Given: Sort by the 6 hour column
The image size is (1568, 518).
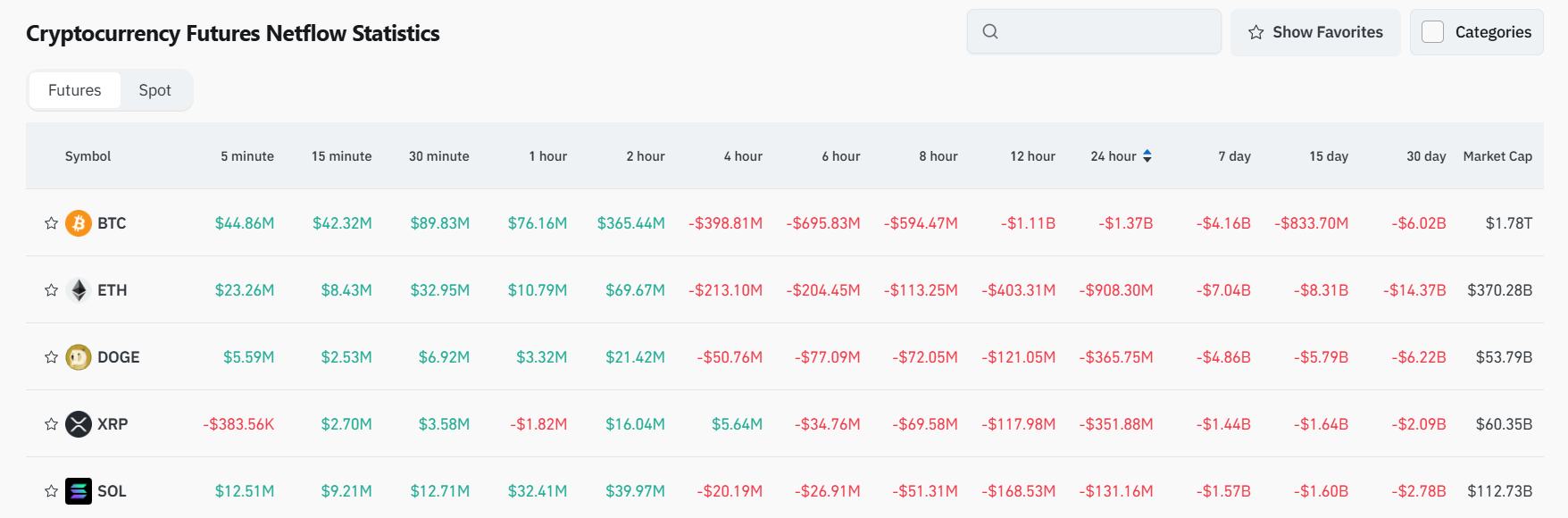Looking at the screenshot, I should [x=841, y=156].
